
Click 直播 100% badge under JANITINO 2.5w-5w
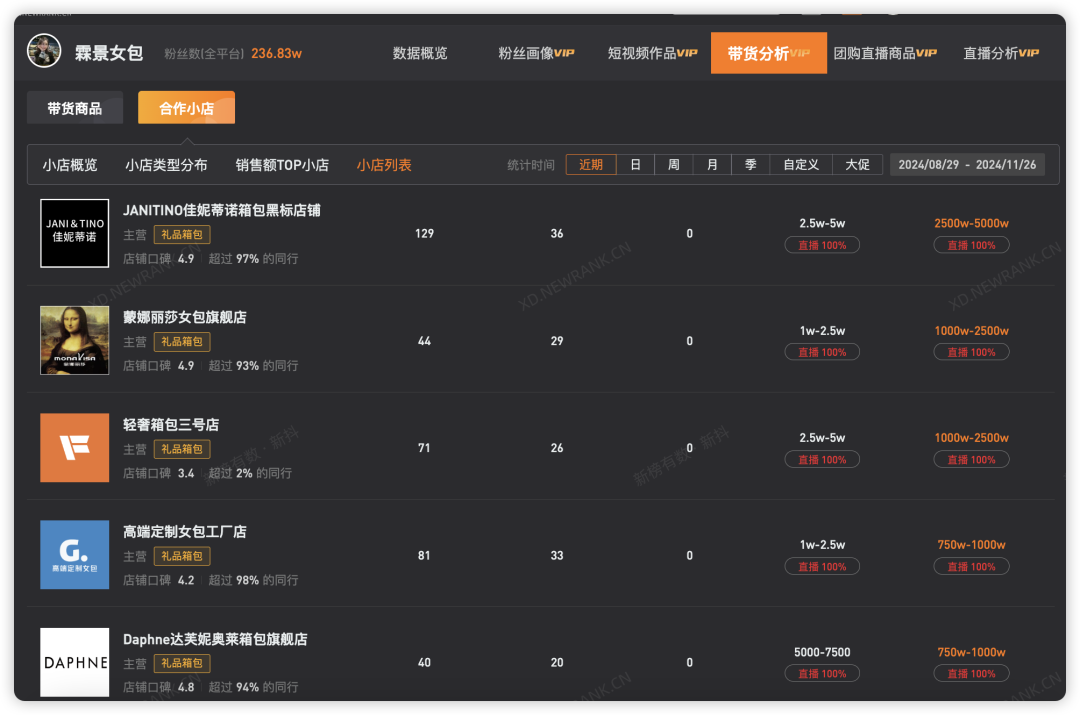coord(822,245)
